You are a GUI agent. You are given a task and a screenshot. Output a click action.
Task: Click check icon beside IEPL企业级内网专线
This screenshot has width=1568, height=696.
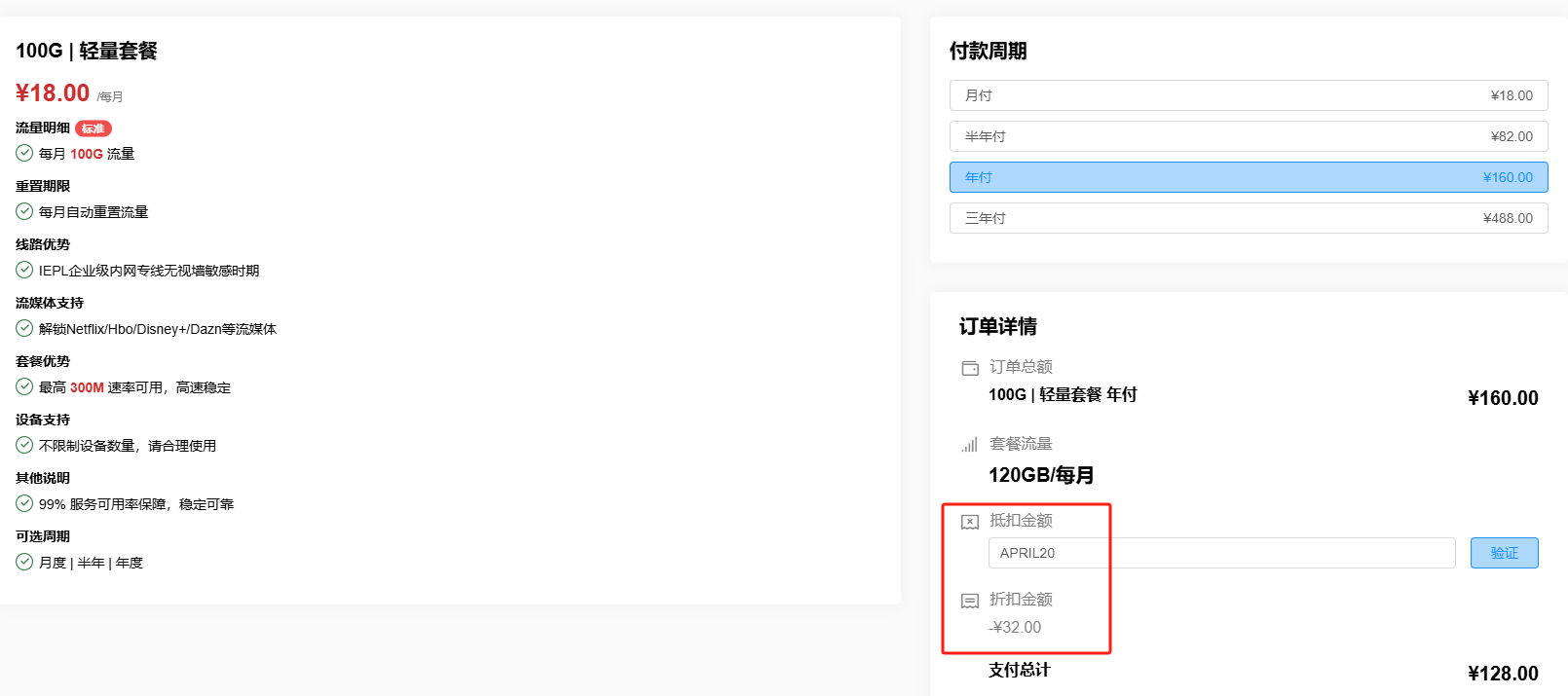click(24, 270)
